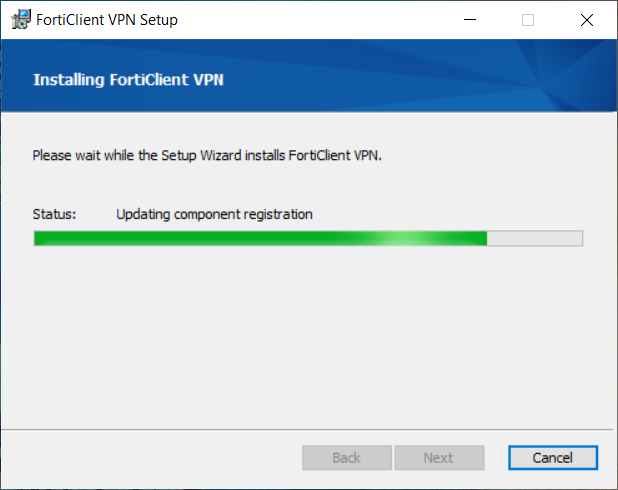Screen dimensions: 618x490
Task: Minimize the FortiClient VPN Setup window
Action: [x=470, y=19]
